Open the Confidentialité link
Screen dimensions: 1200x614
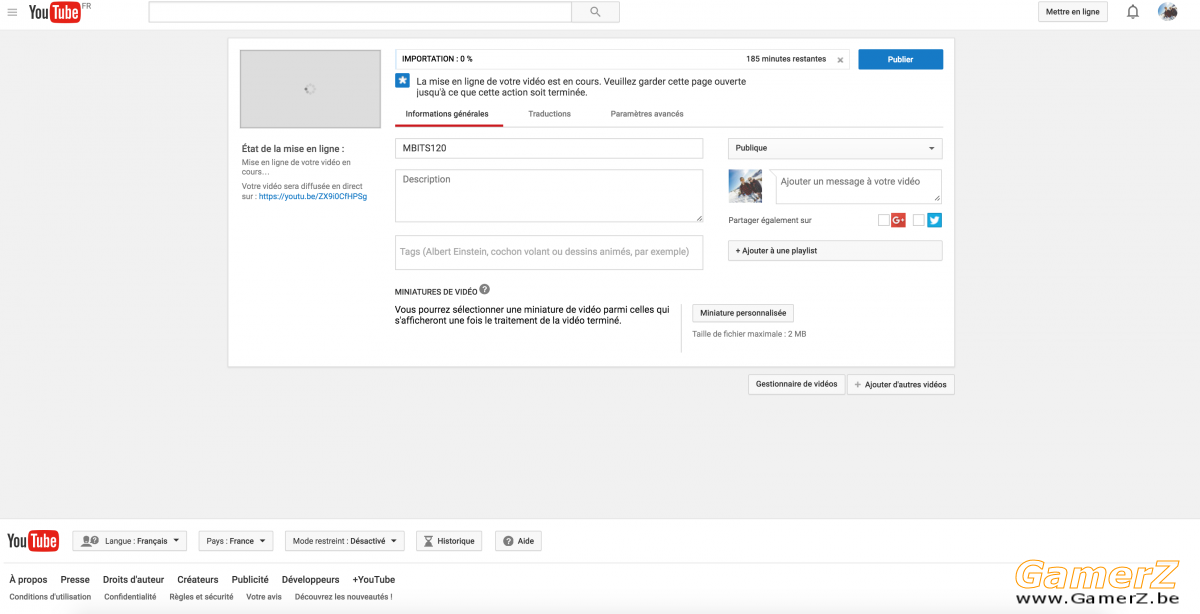[130, 597]
